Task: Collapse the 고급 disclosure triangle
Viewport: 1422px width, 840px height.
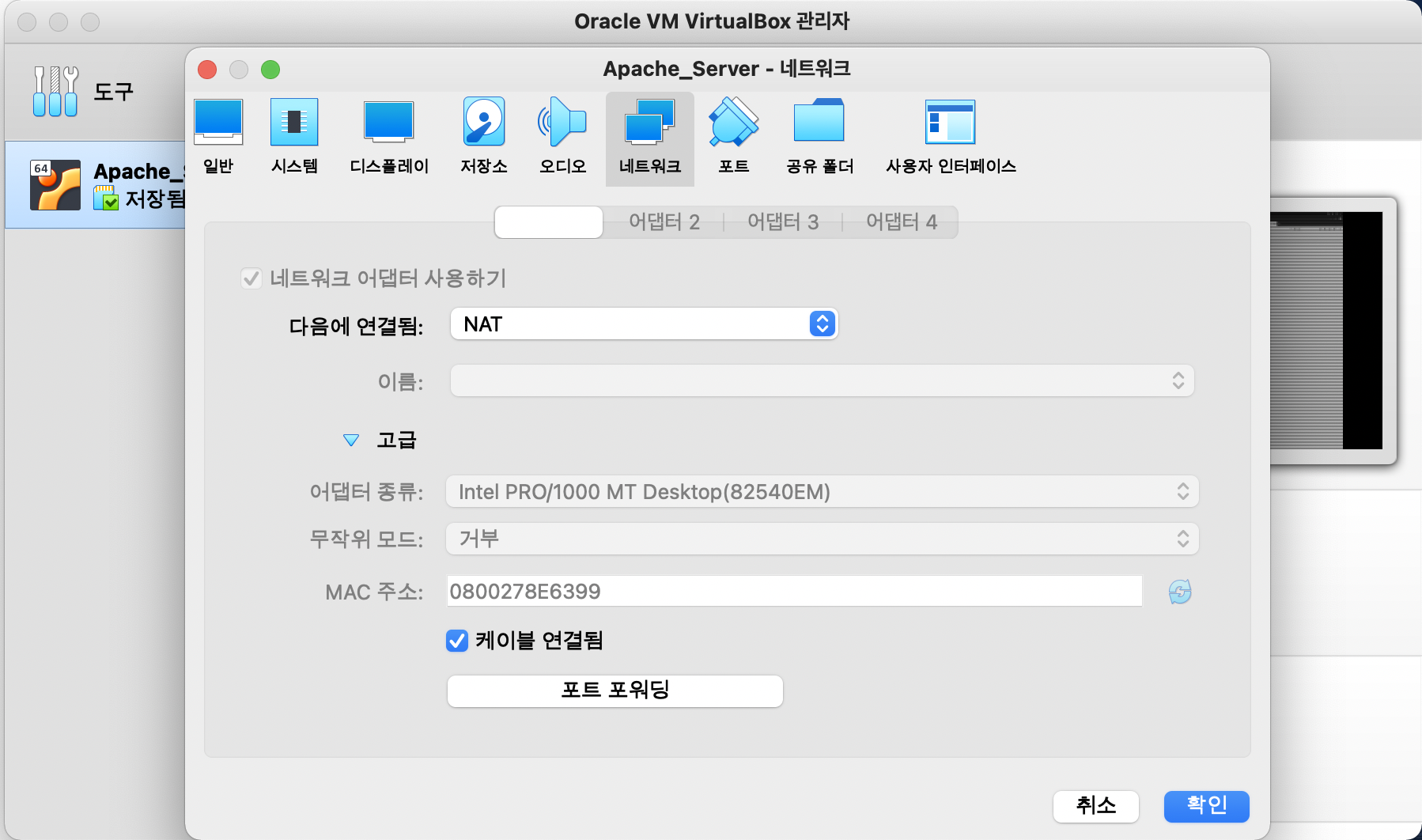Action: pyautogui.click(x=351, y=441)
